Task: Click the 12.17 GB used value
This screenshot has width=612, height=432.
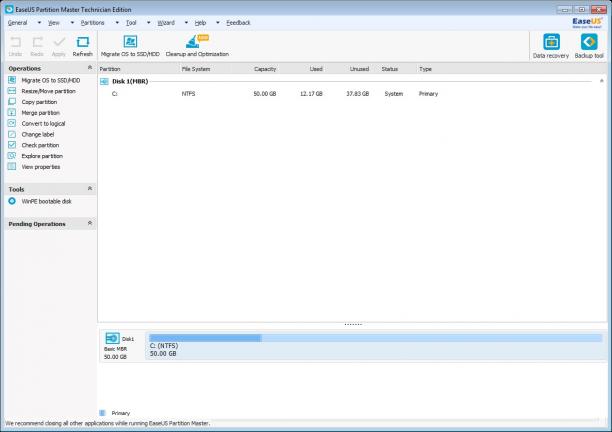Action: (311, 94)
